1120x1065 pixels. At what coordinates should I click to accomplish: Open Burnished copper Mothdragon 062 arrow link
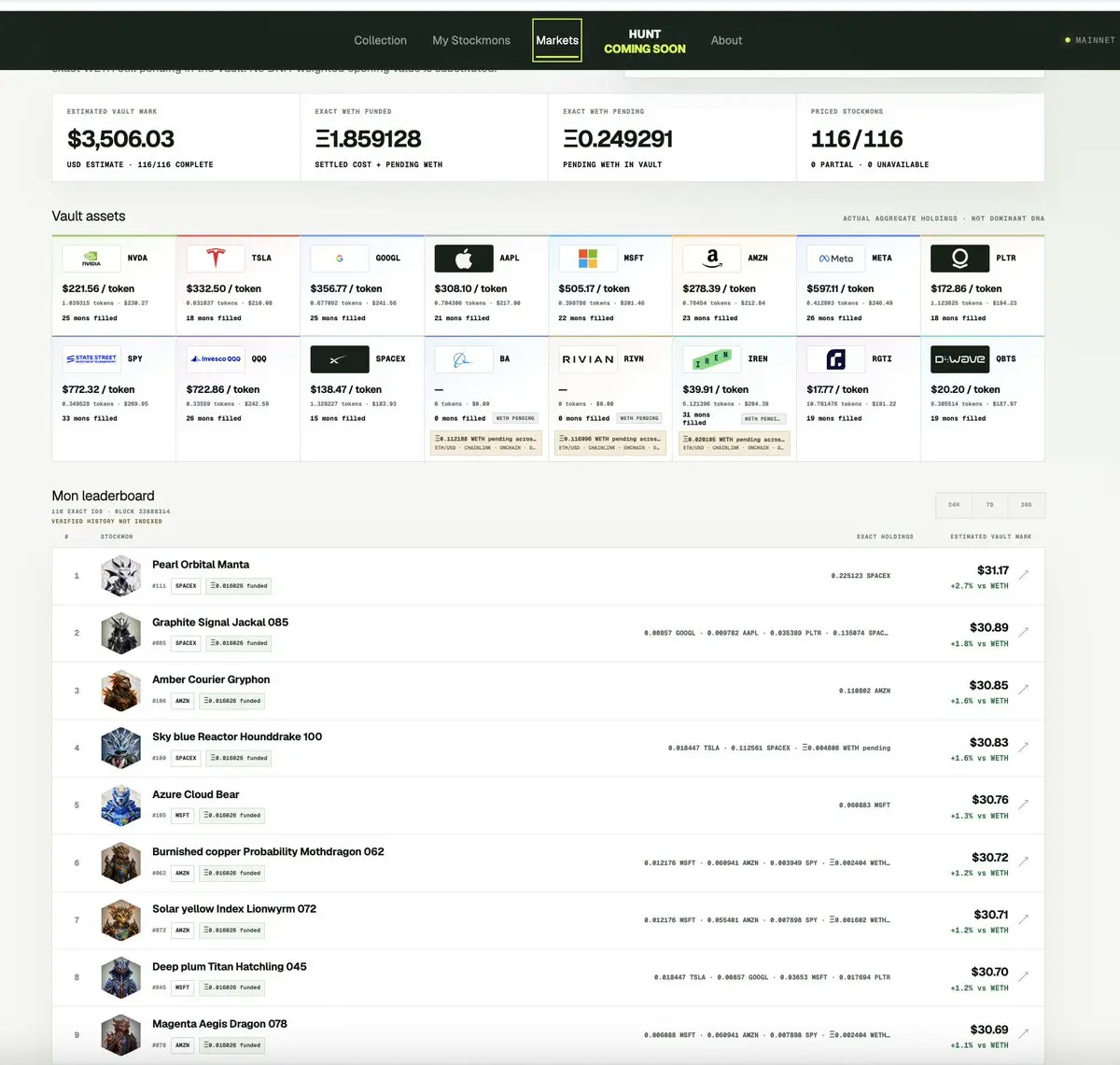[x=1024, y=862]
